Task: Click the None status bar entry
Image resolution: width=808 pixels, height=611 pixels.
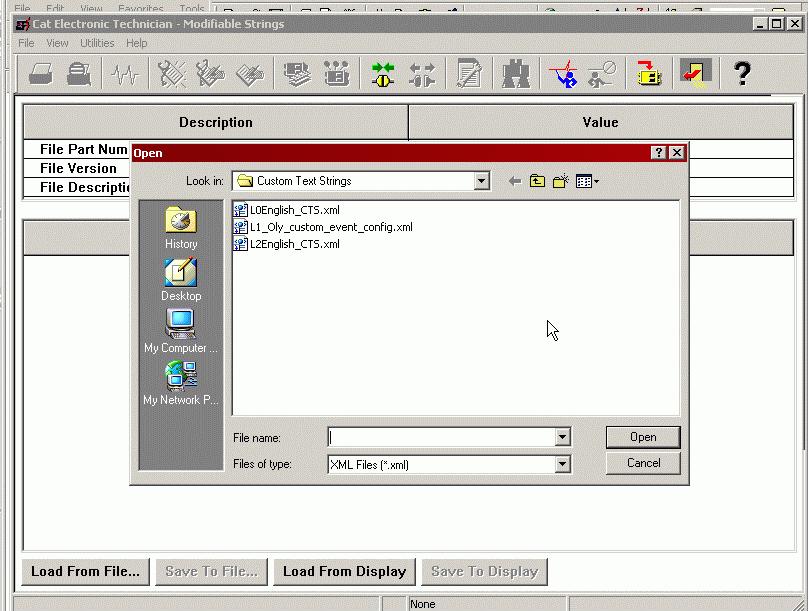Action: click(423, 604)
